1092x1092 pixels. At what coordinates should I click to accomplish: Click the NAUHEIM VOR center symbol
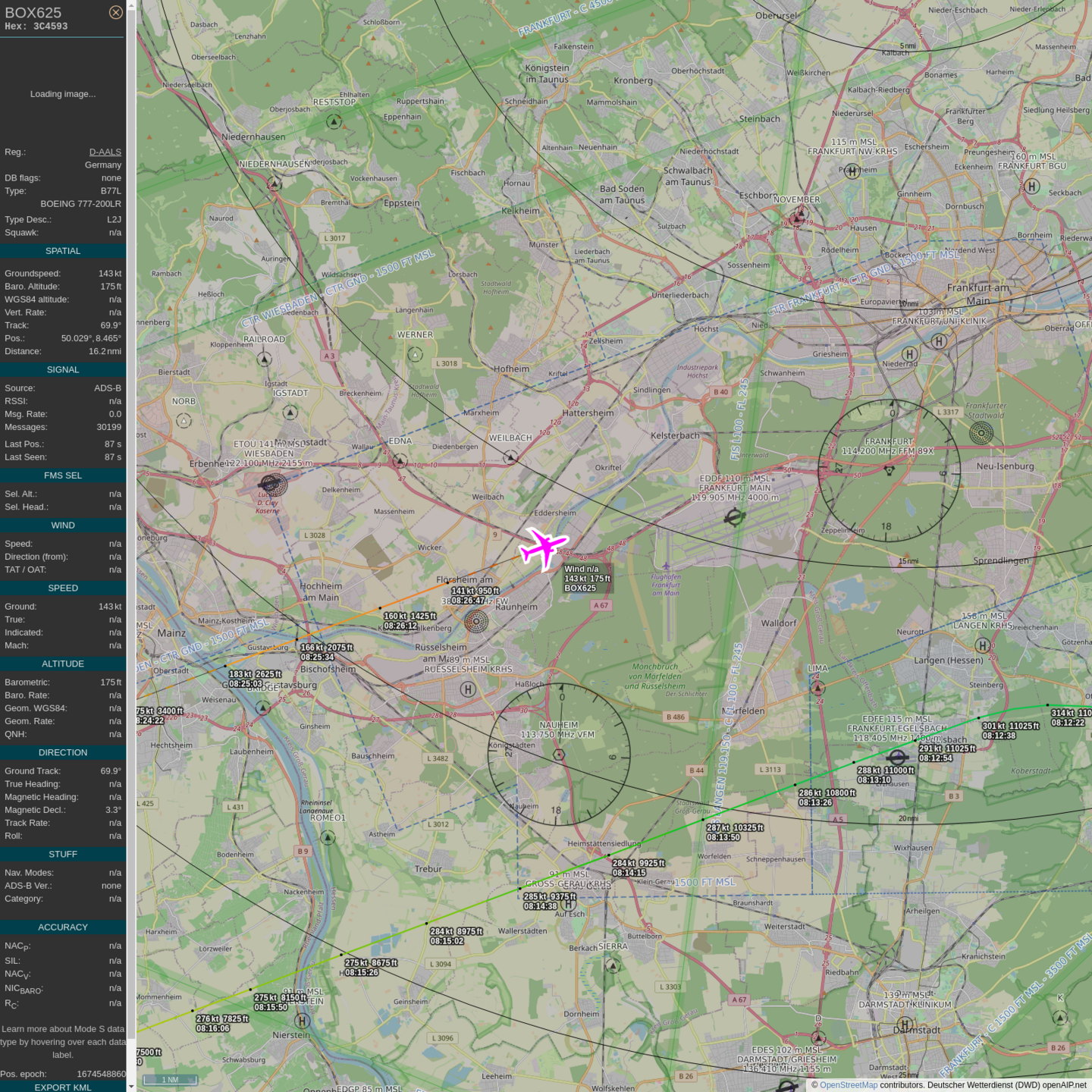[559, 755]
